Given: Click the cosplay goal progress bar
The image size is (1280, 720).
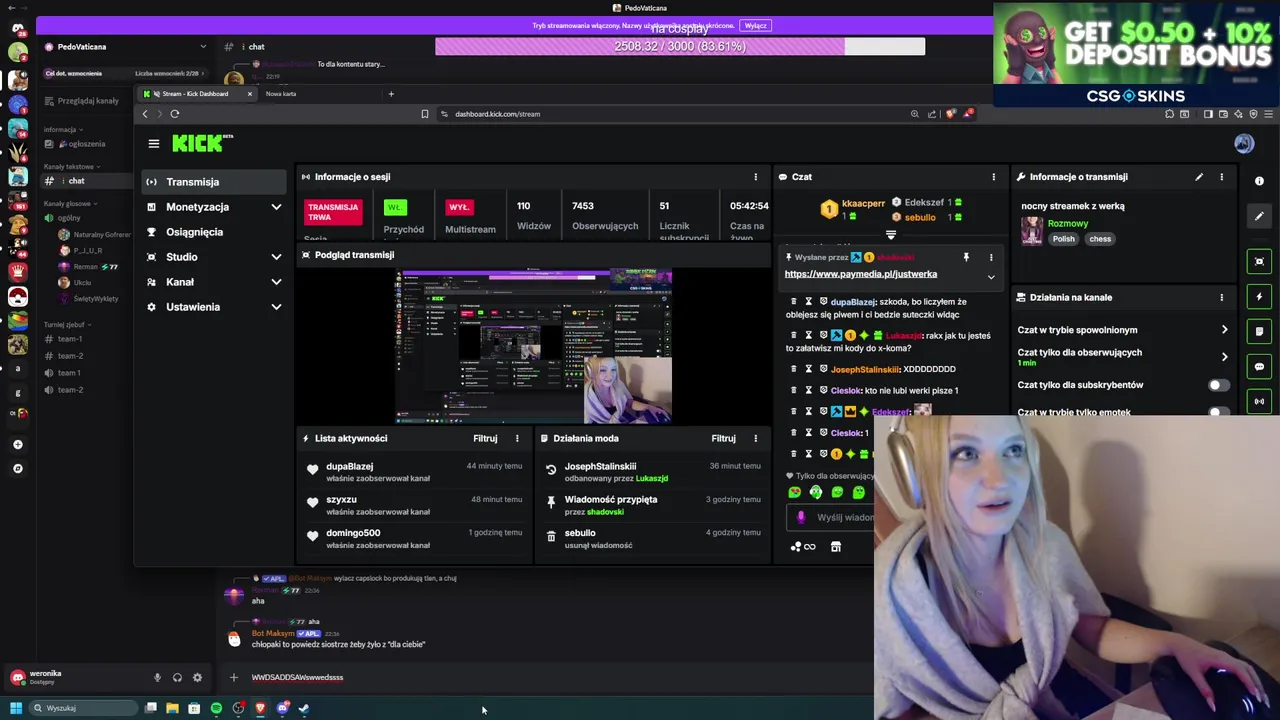Looking at the screenshot, I should [680, 46].
